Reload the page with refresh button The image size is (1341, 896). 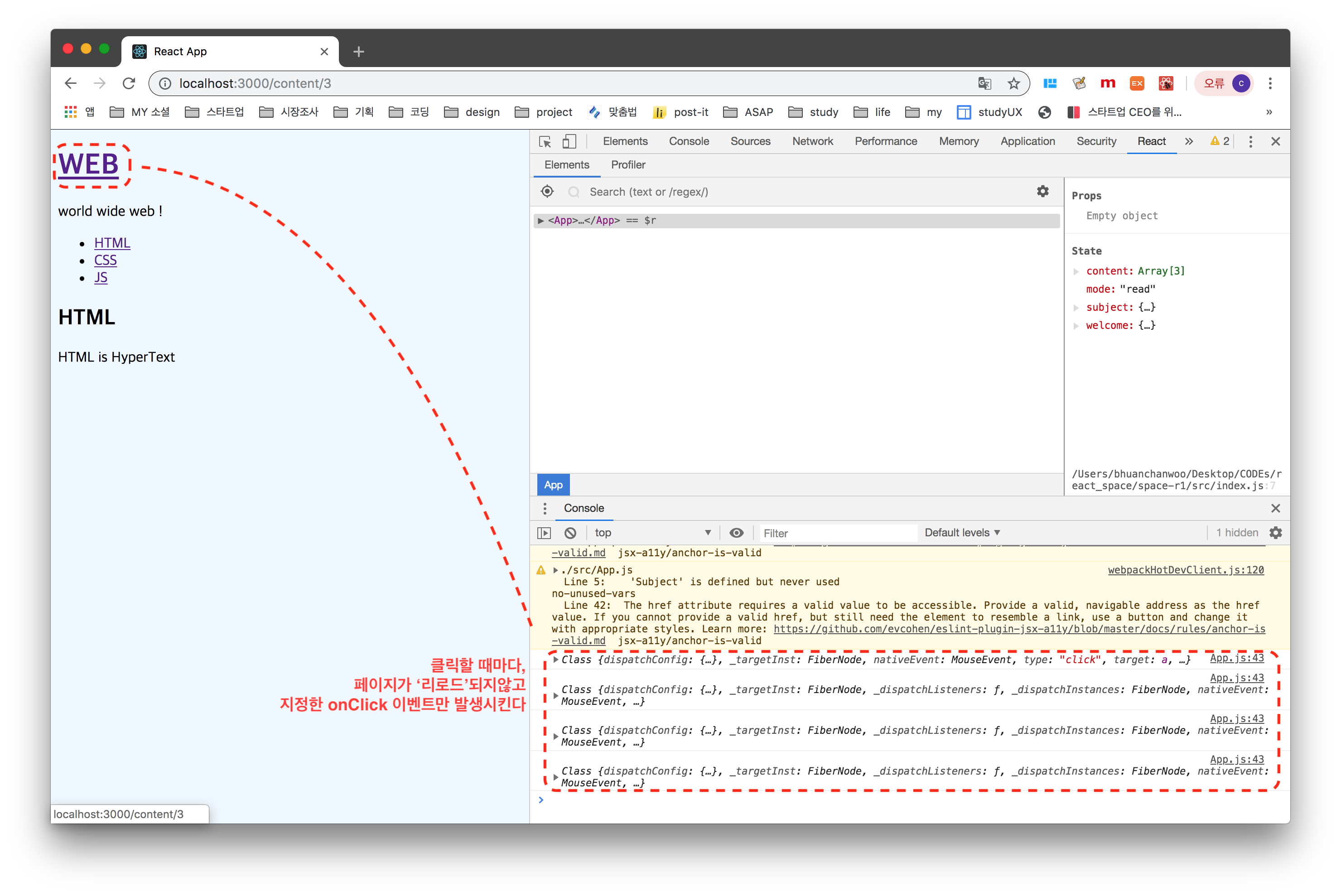coord(129,83)
